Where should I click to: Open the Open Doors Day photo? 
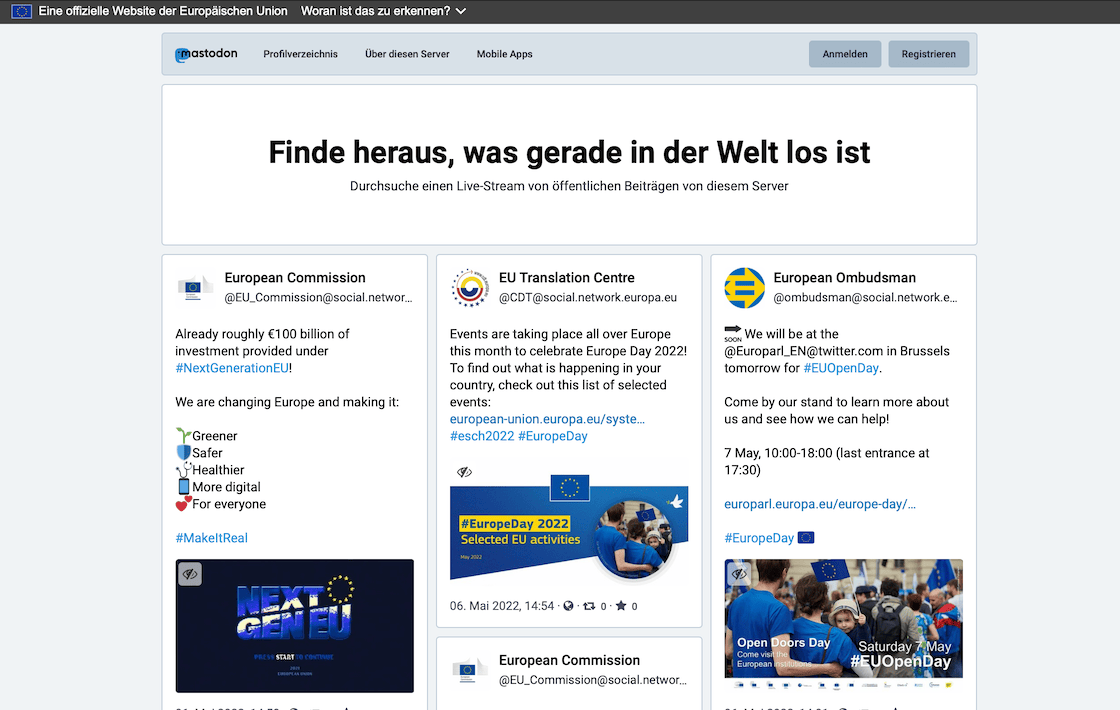coord(844,626)
